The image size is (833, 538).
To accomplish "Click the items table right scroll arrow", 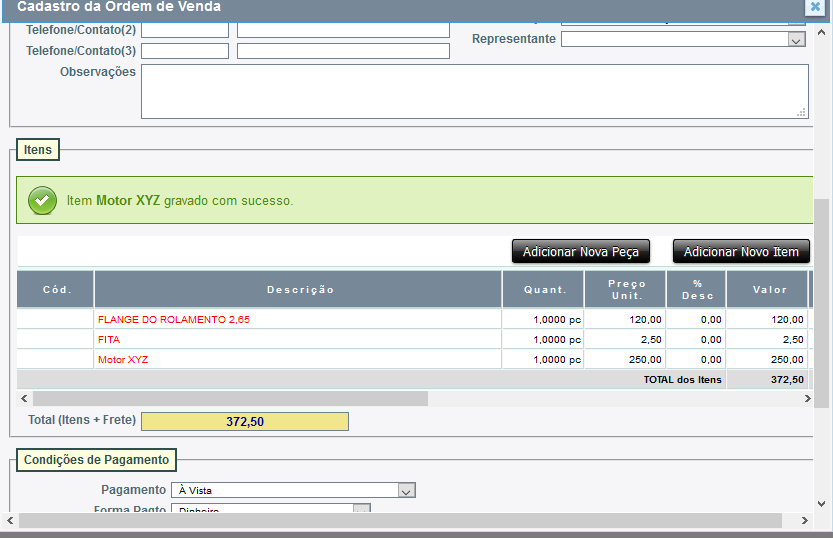I will pyautogui.click(x=807, y=399).
